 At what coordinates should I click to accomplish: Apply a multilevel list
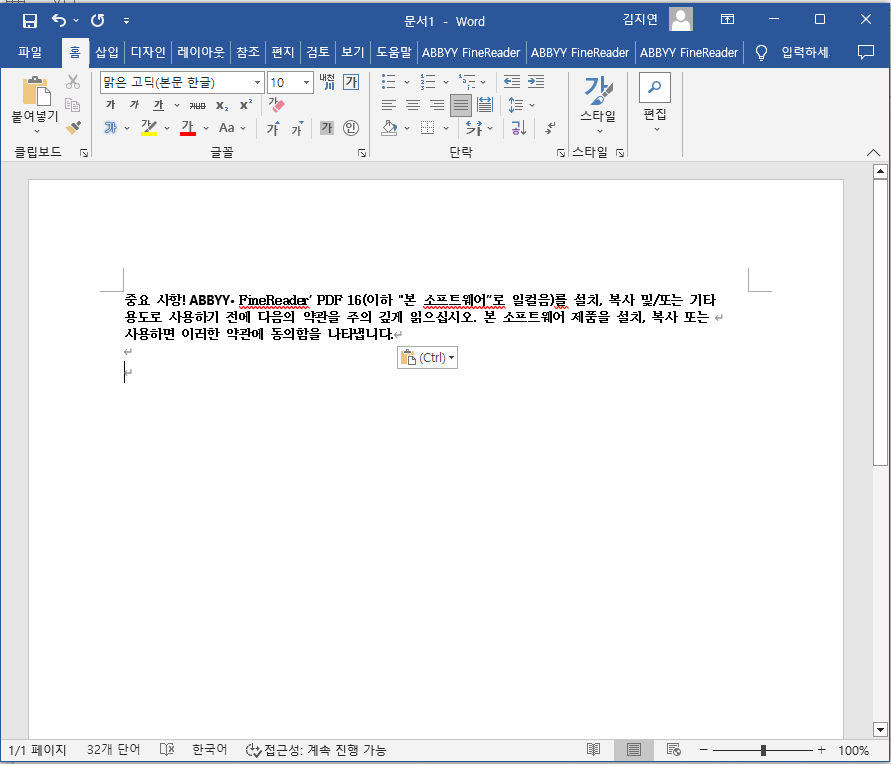click(x=467, y=82)
